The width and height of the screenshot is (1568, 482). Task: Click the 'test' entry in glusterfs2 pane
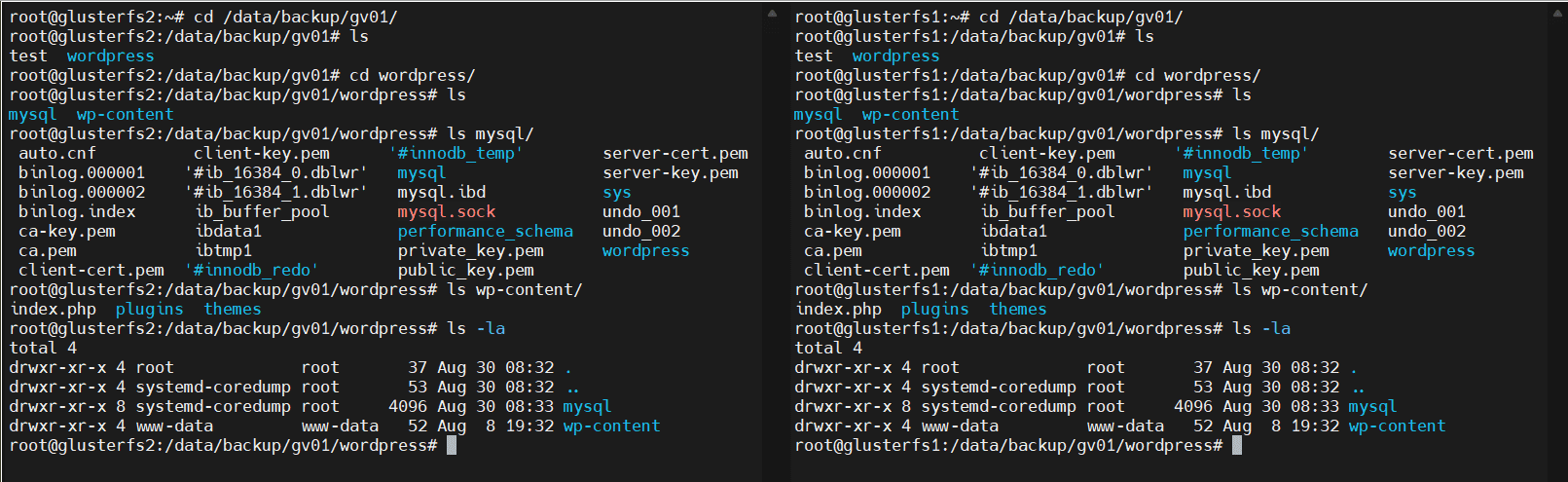coord(28,56)
